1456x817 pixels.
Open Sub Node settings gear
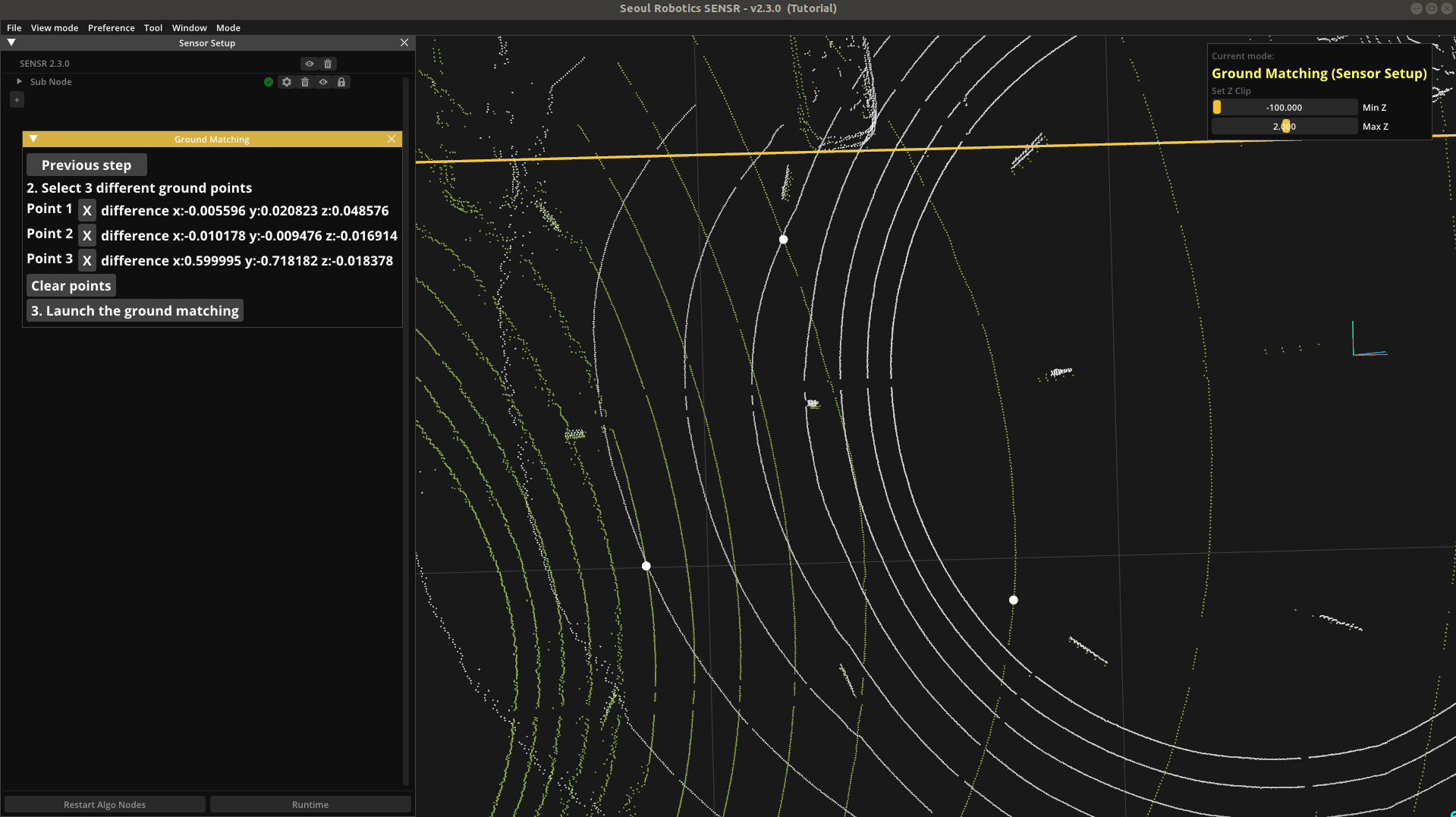287,82
